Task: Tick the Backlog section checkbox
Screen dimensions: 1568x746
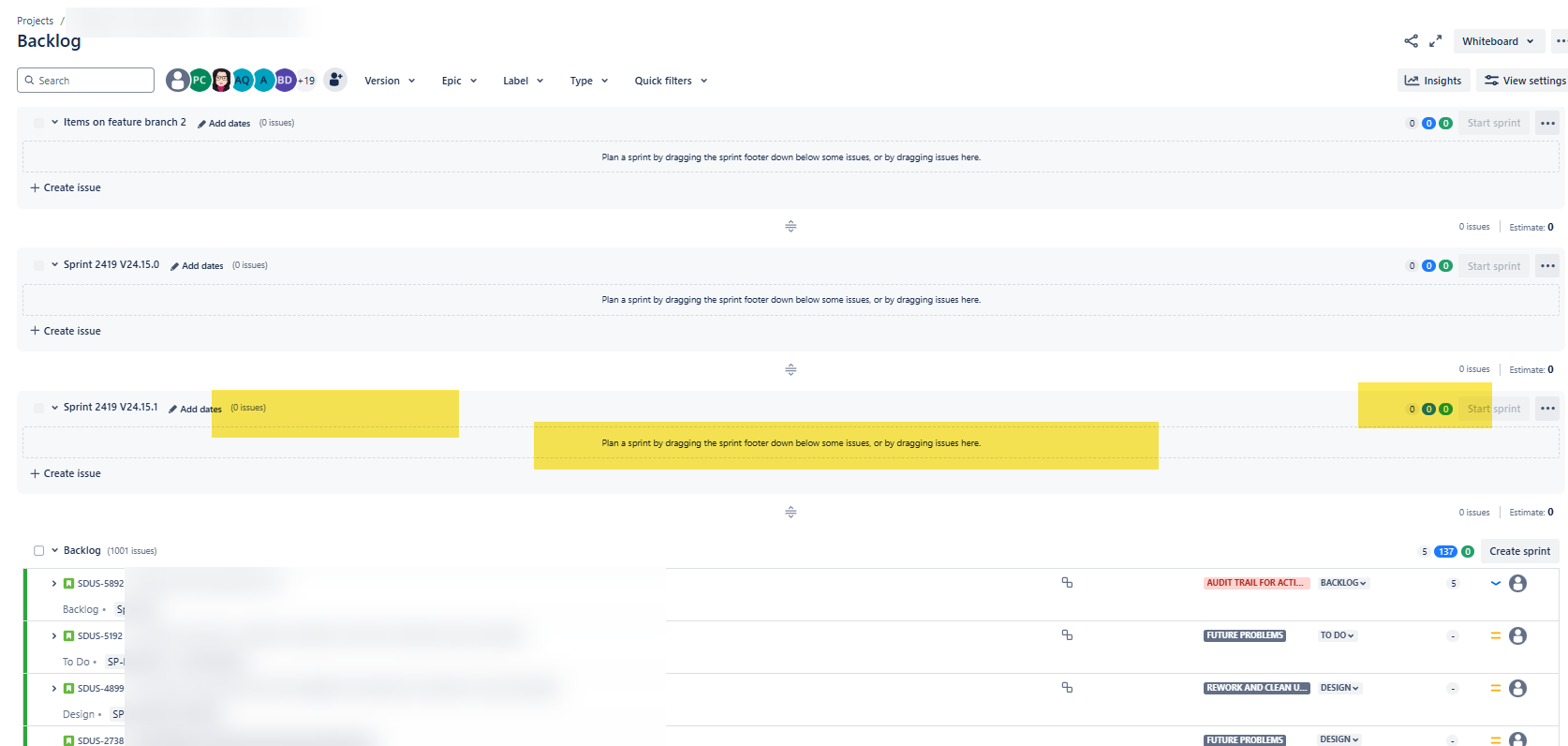Action: coord(38,551)
